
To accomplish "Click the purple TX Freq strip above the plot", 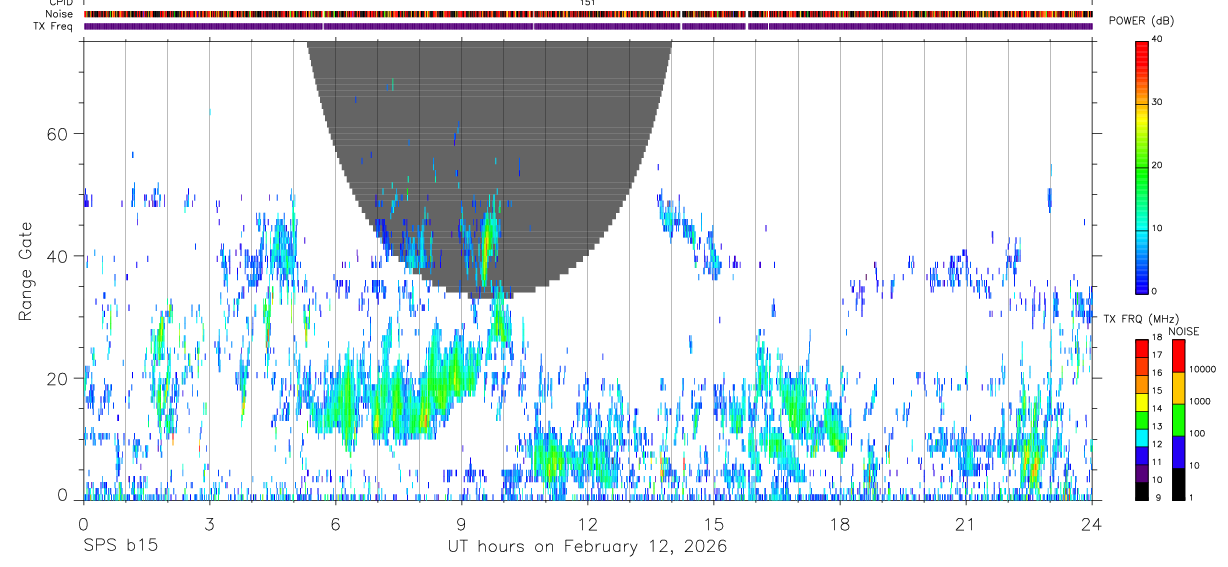I will 588,26.
